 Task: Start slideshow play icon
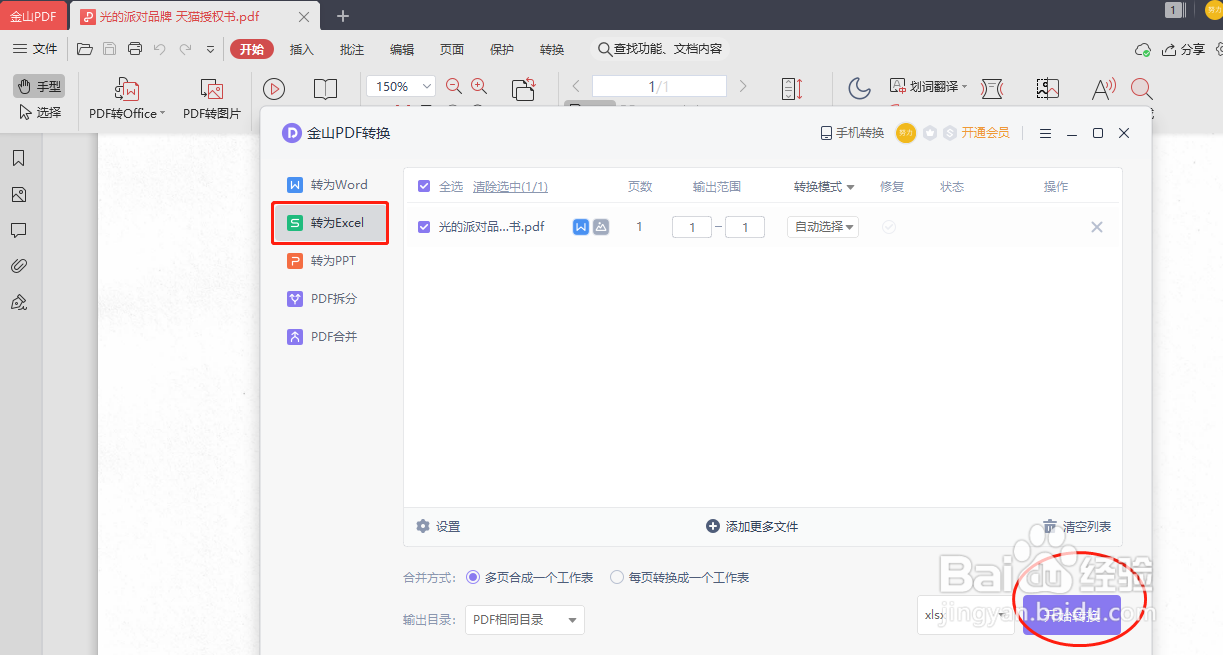pos(274,89)
